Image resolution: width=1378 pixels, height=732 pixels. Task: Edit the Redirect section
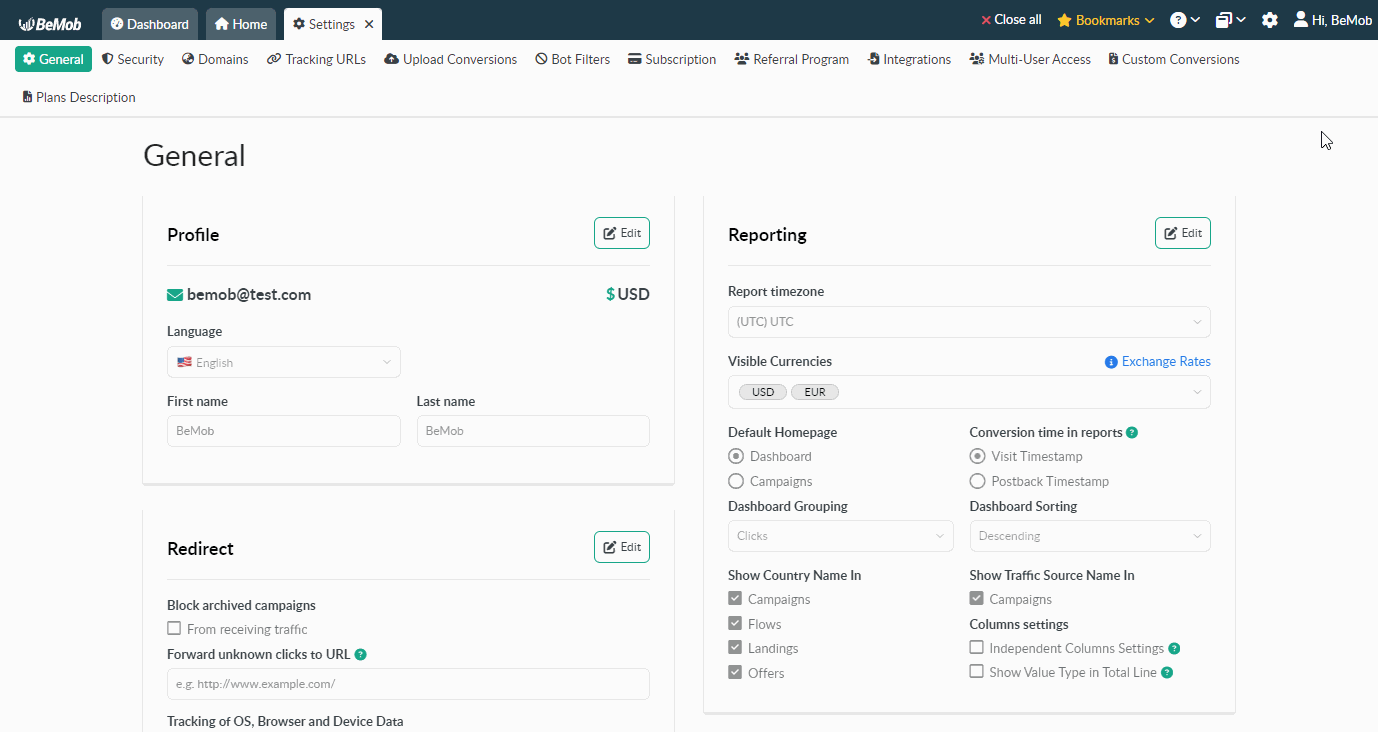click(x=622, y=547)
